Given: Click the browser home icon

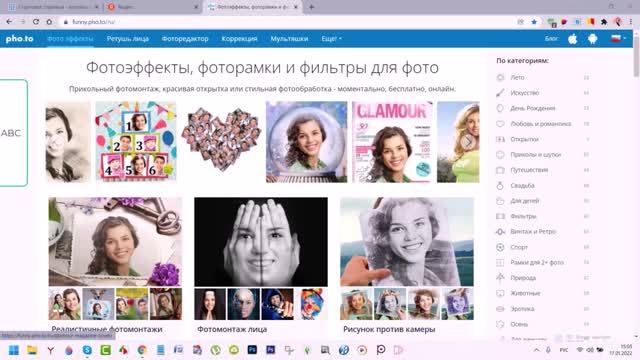Looking at the screenshot, I should [x=49, y=22].
